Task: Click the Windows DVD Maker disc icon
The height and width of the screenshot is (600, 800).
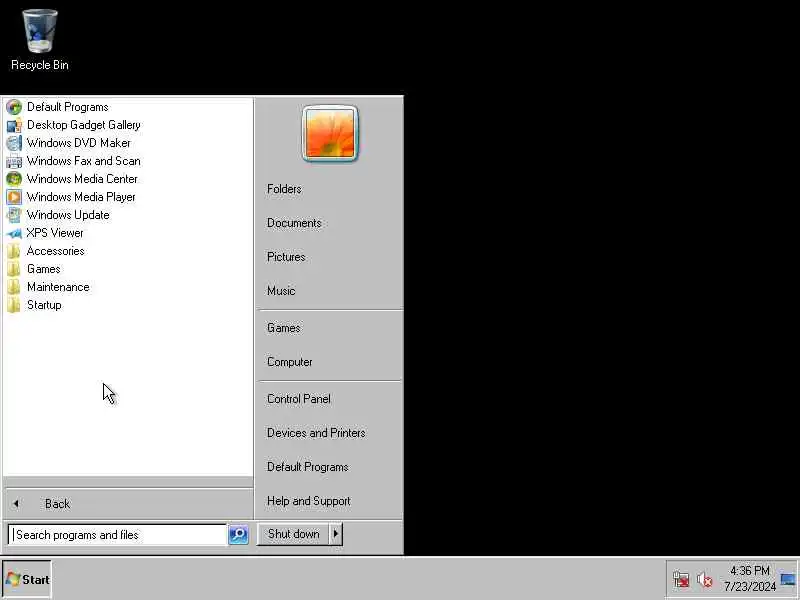Action: [x=14, y=143]
